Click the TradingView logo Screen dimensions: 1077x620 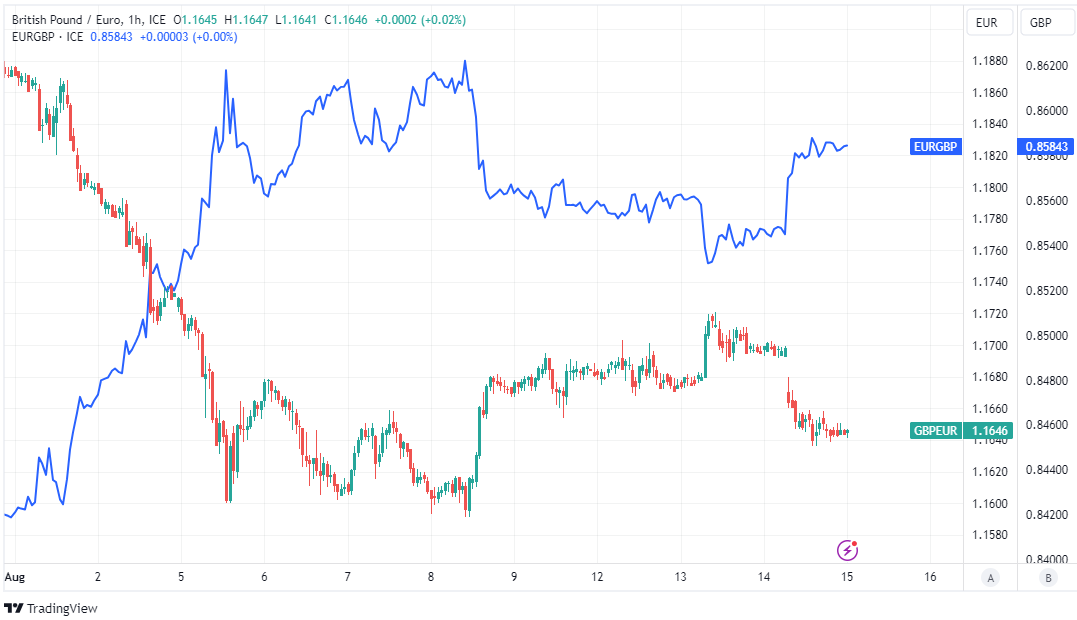click(x=51, y=608)
